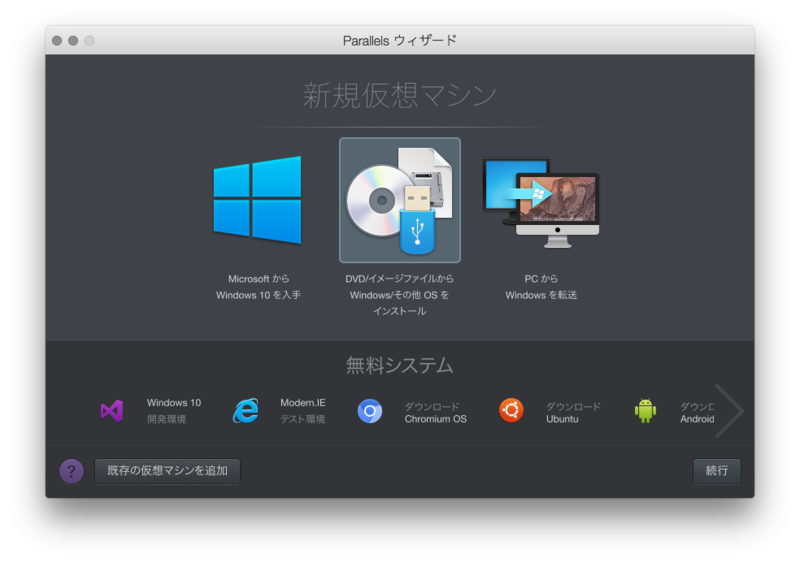Click the Internet Explorer Modern.IE icon

click(246, 411)
